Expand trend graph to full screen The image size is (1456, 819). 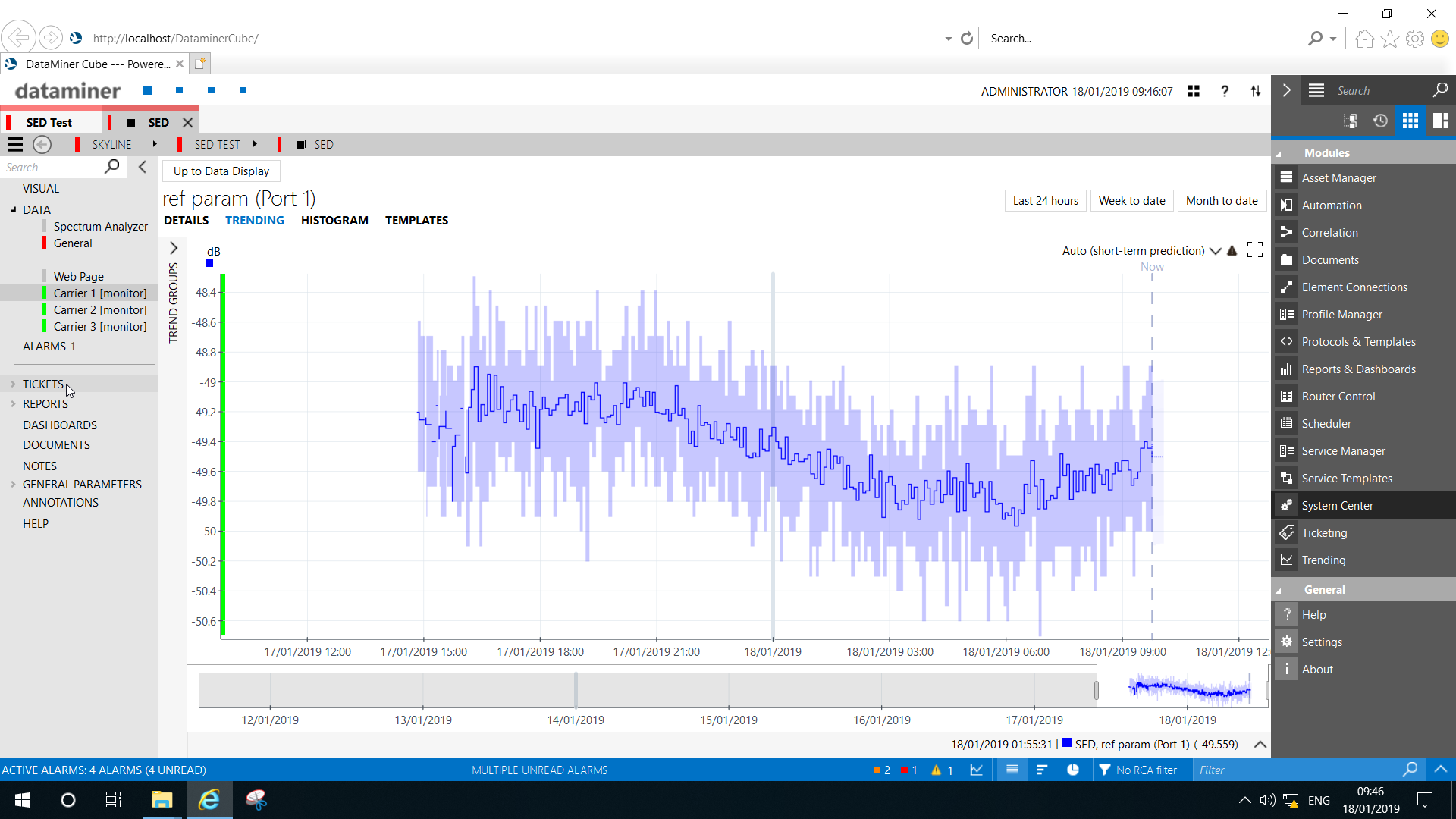(x=1255, y=250)
